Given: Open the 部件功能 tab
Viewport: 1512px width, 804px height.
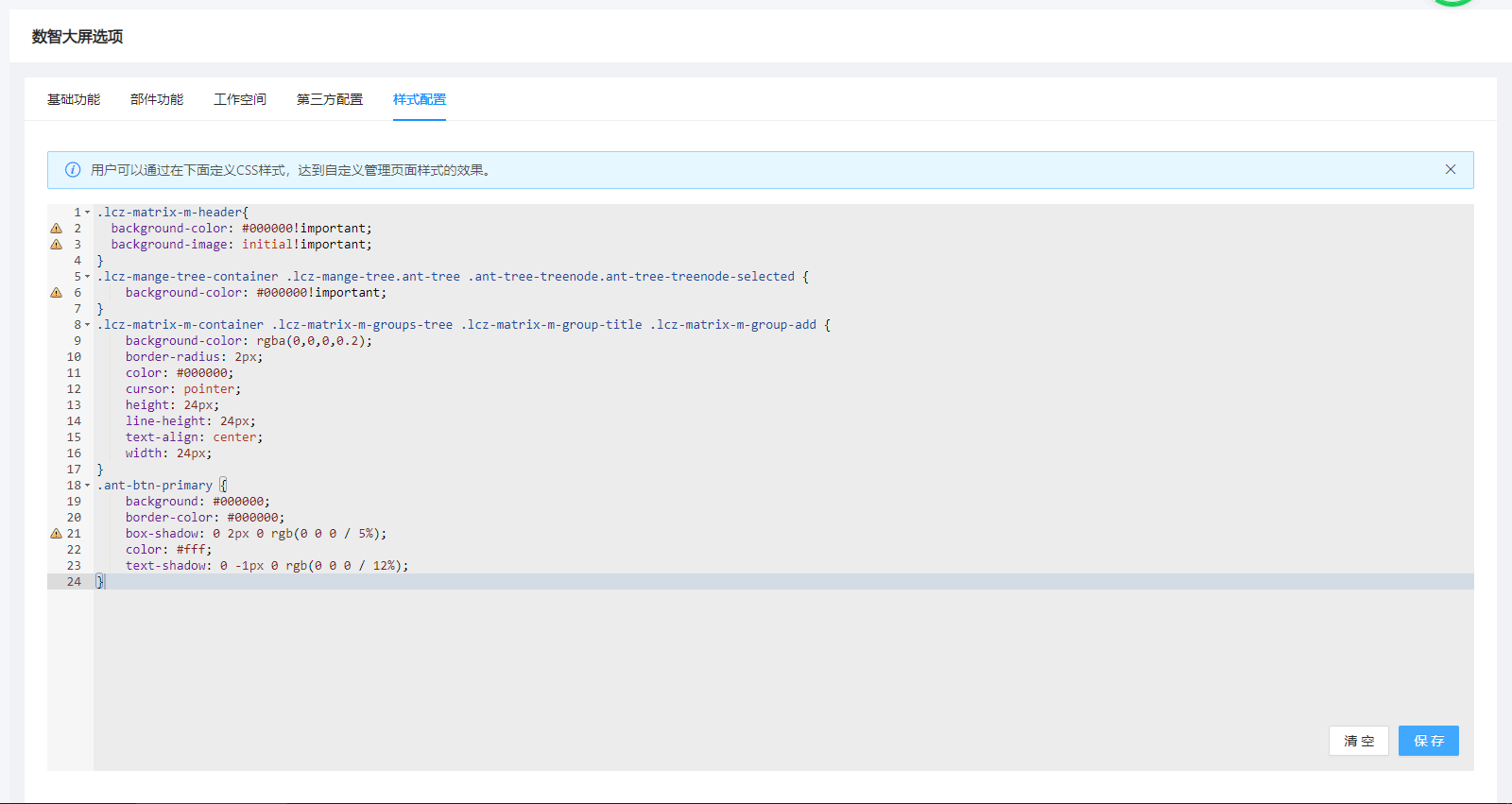Looking at the screenshot, I should coord(157,100).
